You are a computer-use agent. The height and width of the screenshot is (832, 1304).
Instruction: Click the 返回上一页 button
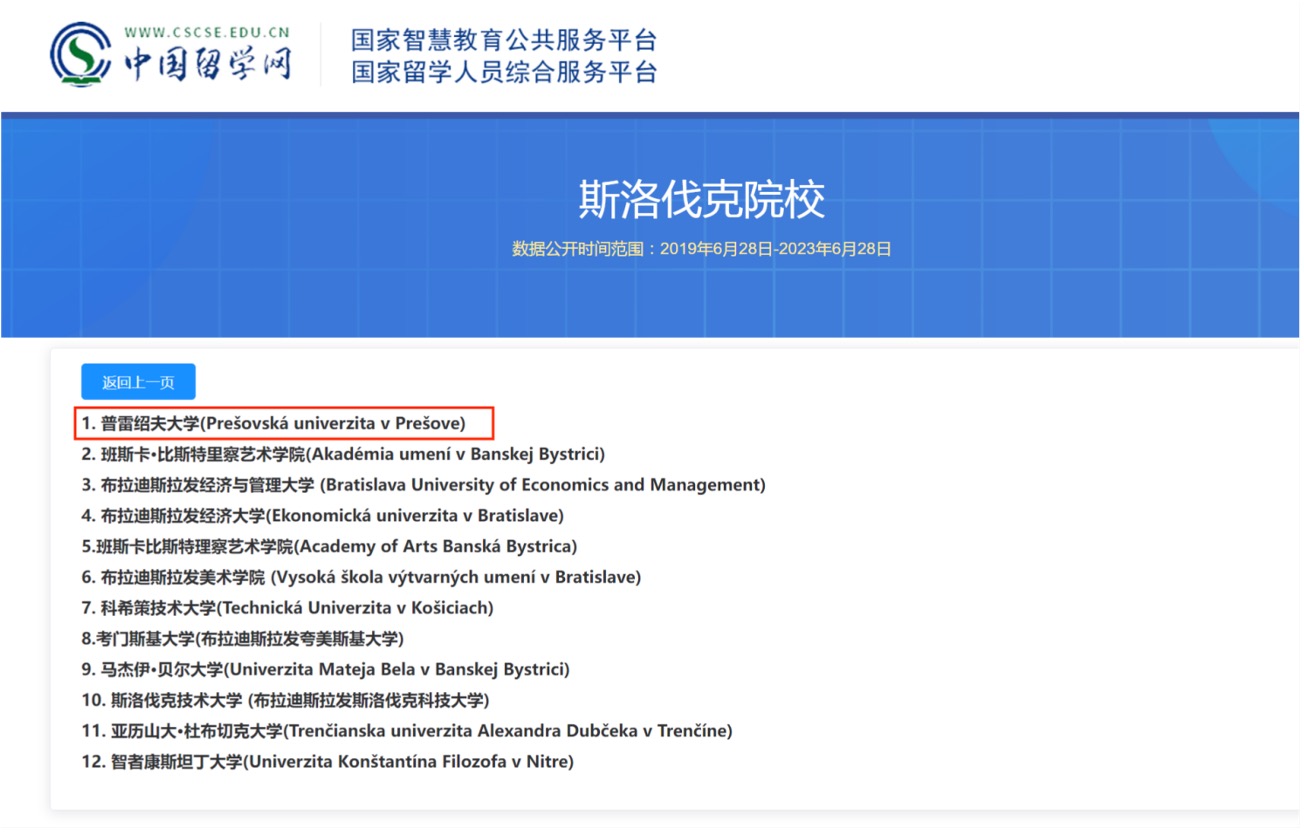(138, 382)
